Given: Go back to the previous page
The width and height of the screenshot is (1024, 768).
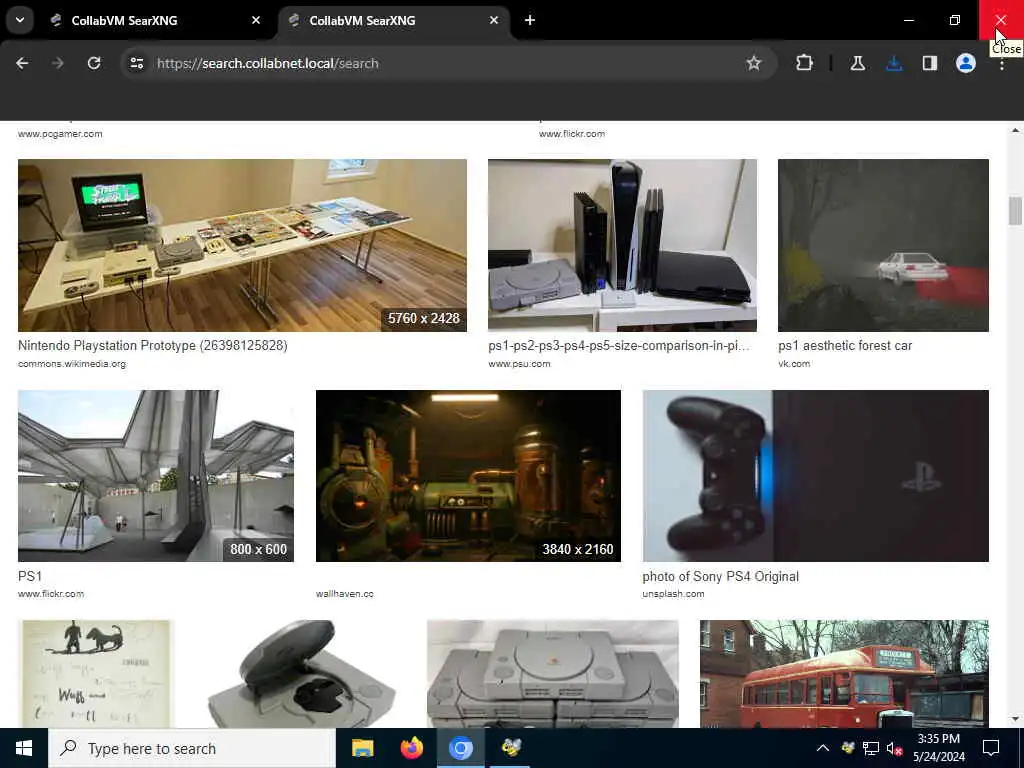Looking at the screenshot, I should pos(22,63).
